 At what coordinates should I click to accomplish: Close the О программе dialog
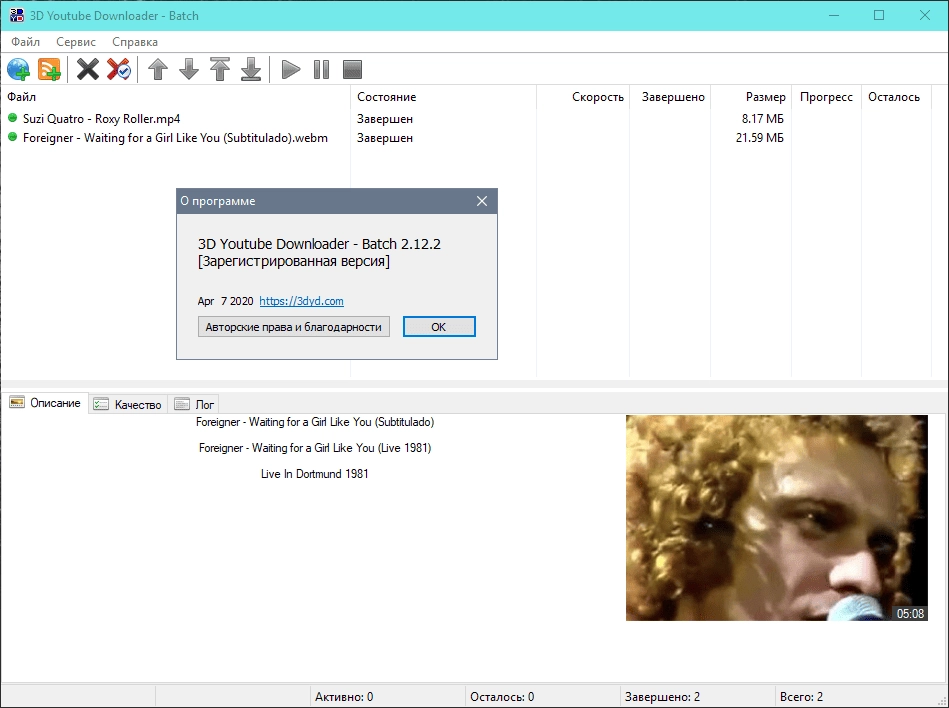[482, 201]
